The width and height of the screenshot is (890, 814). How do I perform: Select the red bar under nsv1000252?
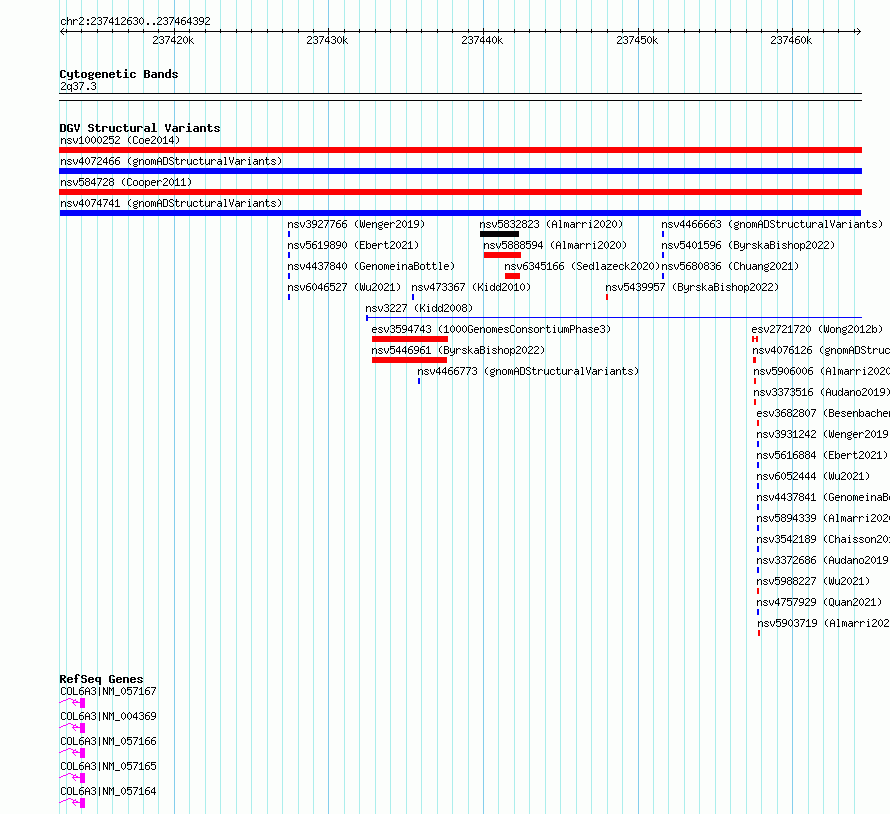pos(460,150)
